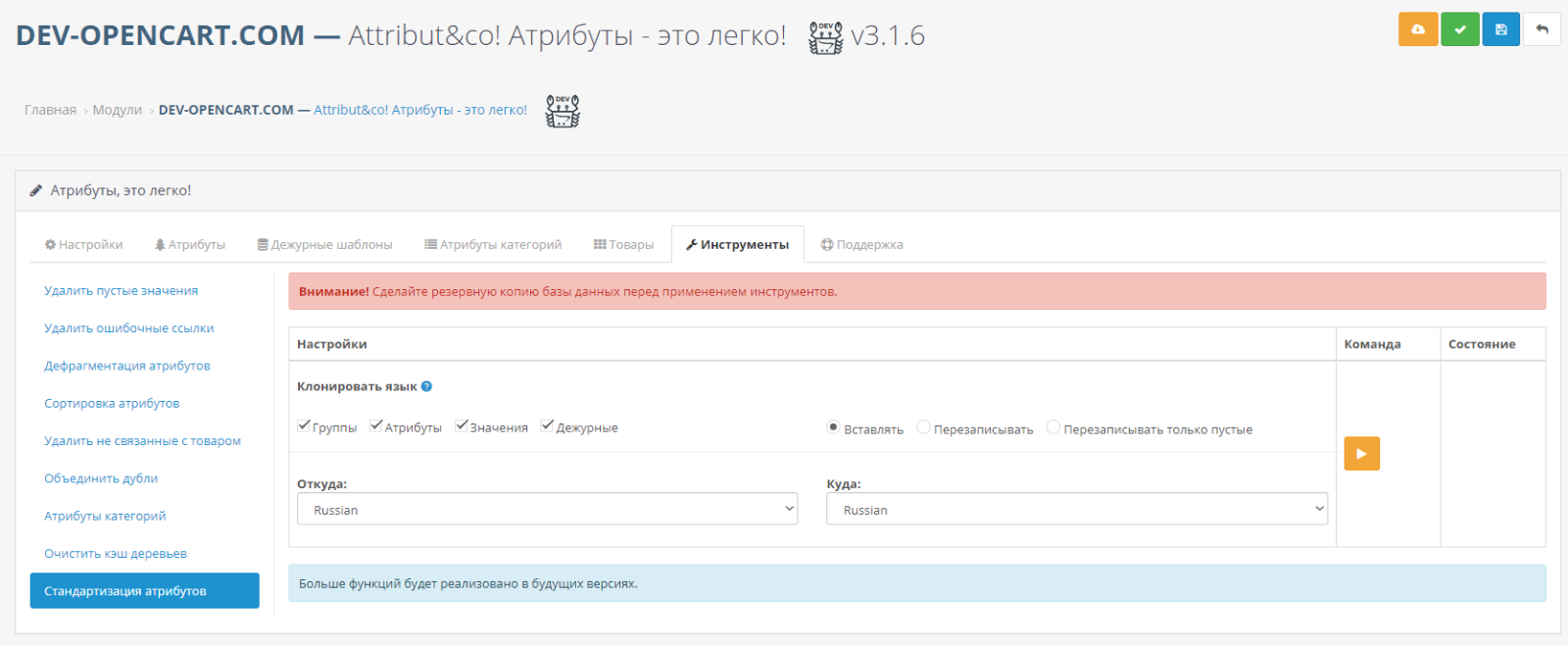Viewport: 1568px width, 647px height.
Task: Click the Внимание! backup warning alert
Action: pyautogui.click(x=917, y=291)
